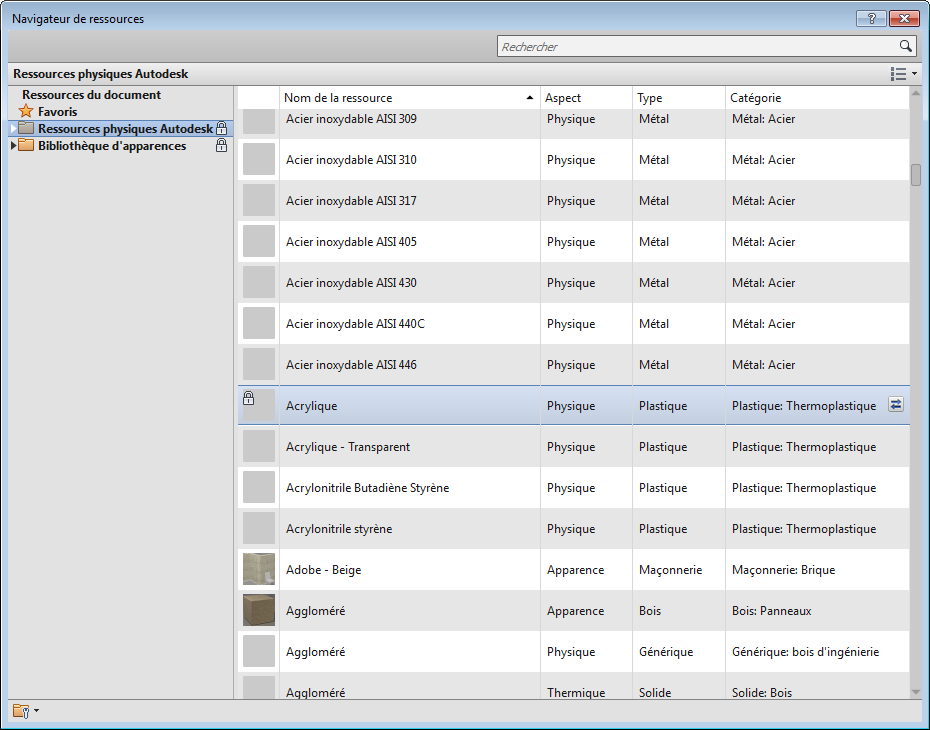930x730 pixels.
Task: Select Acier inoxydable AISI 310
Action: pyautogui.click(x=351, y=160)
